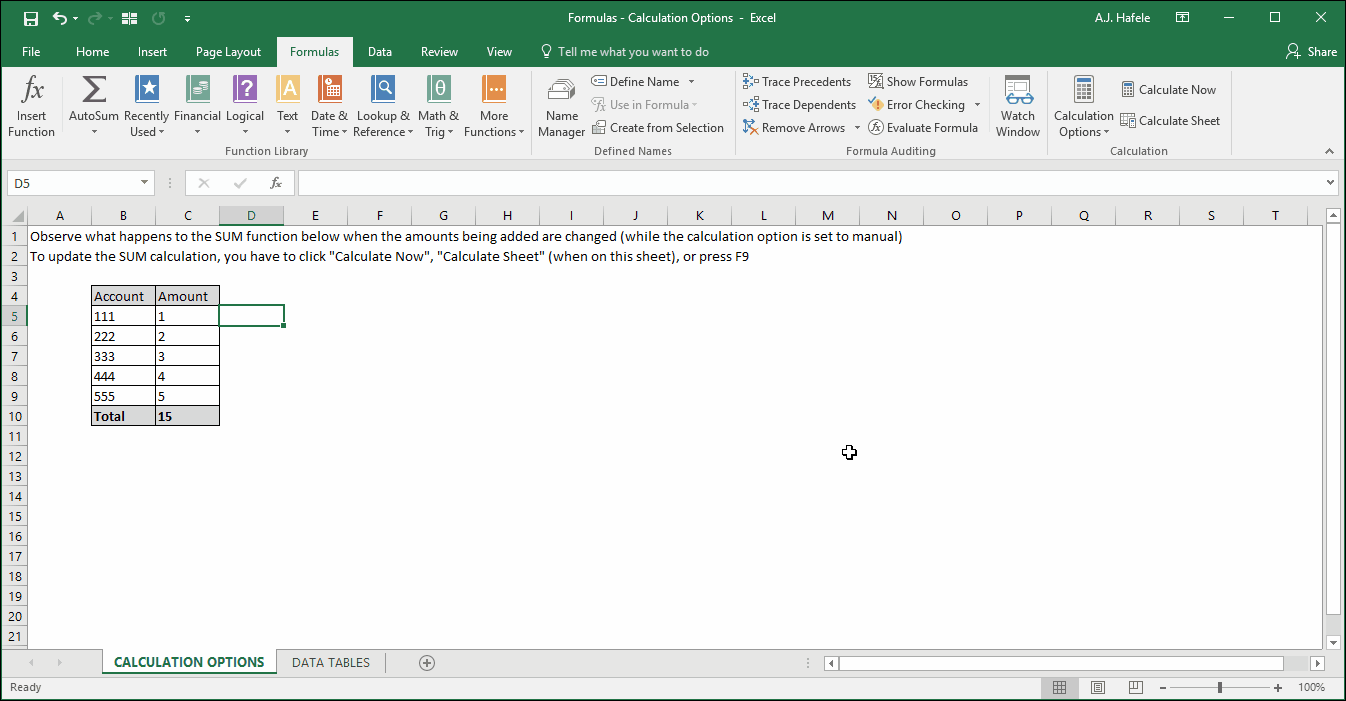Expand Remove Arrows dropdown arrow
This screenshot has height=701, width=1346.
[857, 128]
